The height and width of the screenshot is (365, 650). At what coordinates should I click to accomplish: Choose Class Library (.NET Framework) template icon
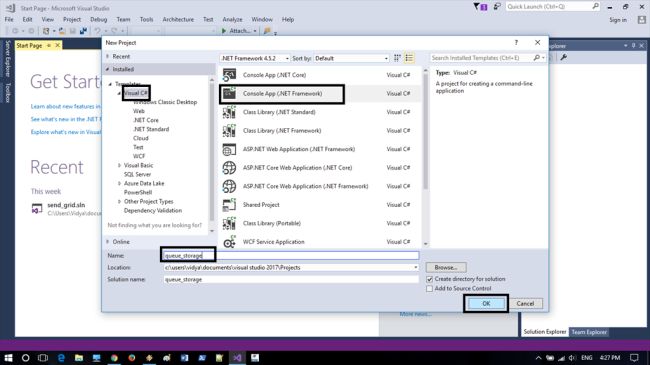tap(229, 131)
